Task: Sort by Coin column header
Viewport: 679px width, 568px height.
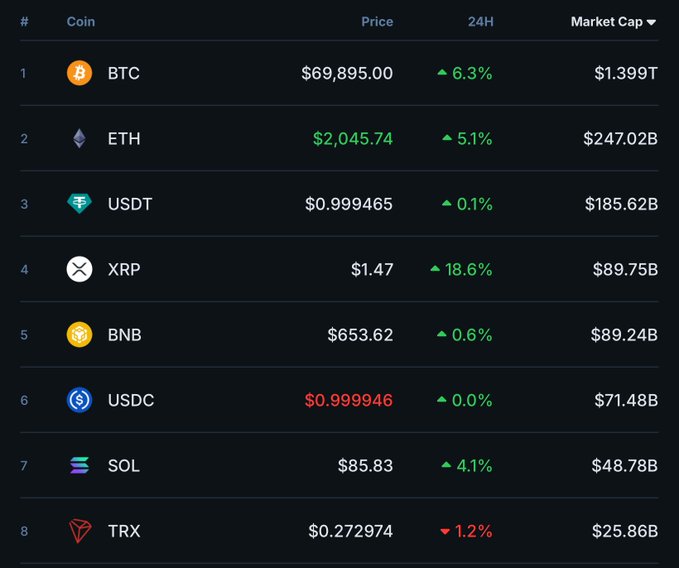Action: click(81, 21)
